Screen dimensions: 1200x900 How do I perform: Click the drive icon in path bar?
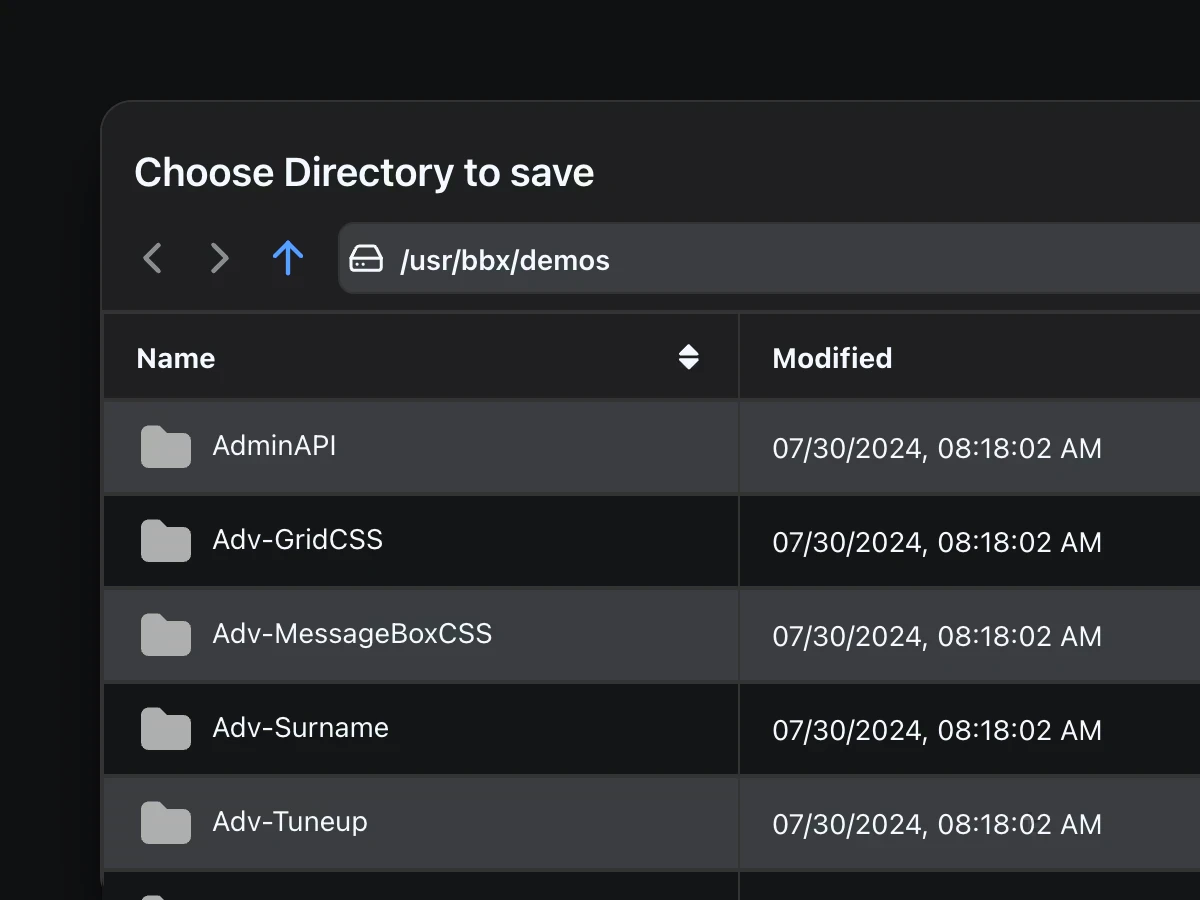click(x=366, y=260)
